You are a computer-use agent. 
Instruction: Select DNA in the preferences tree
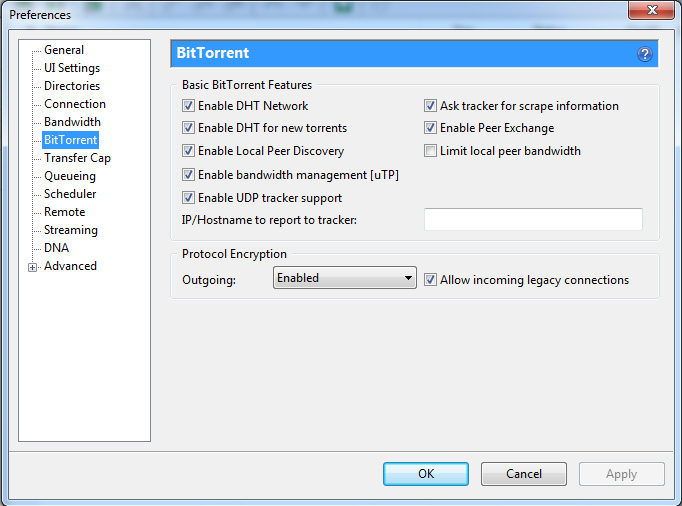[57, 248]
